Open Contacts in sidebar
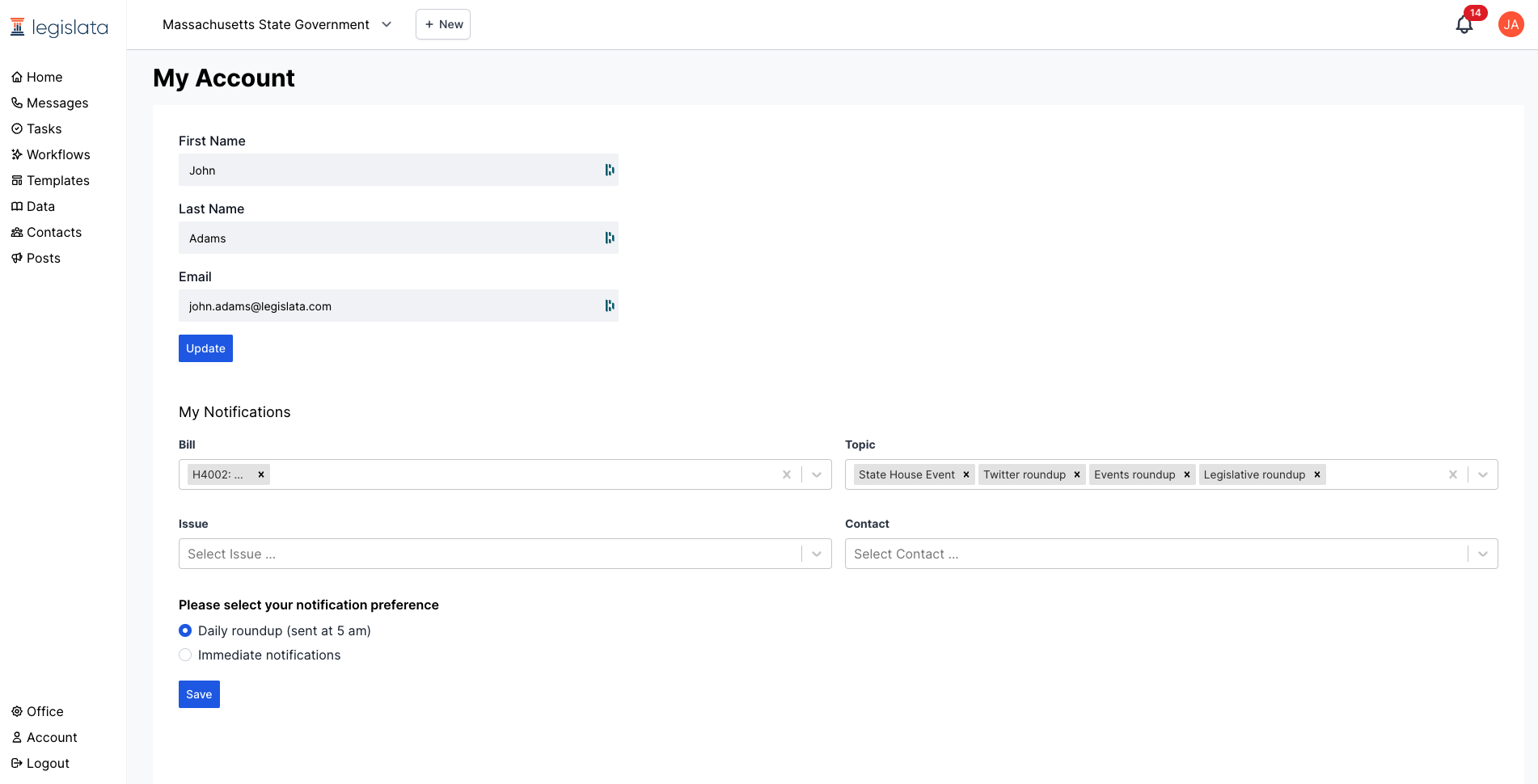Screen dimensions: 1538x784 (47, 232)
